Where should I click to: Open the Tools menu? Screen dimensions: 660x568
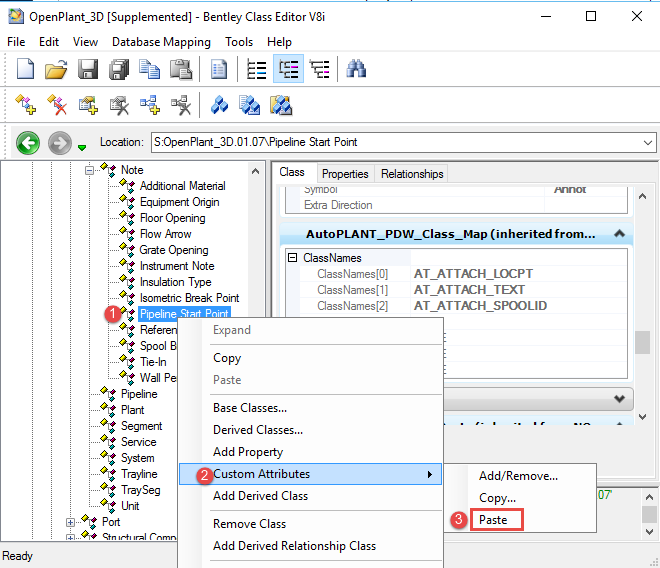(239, 42)
